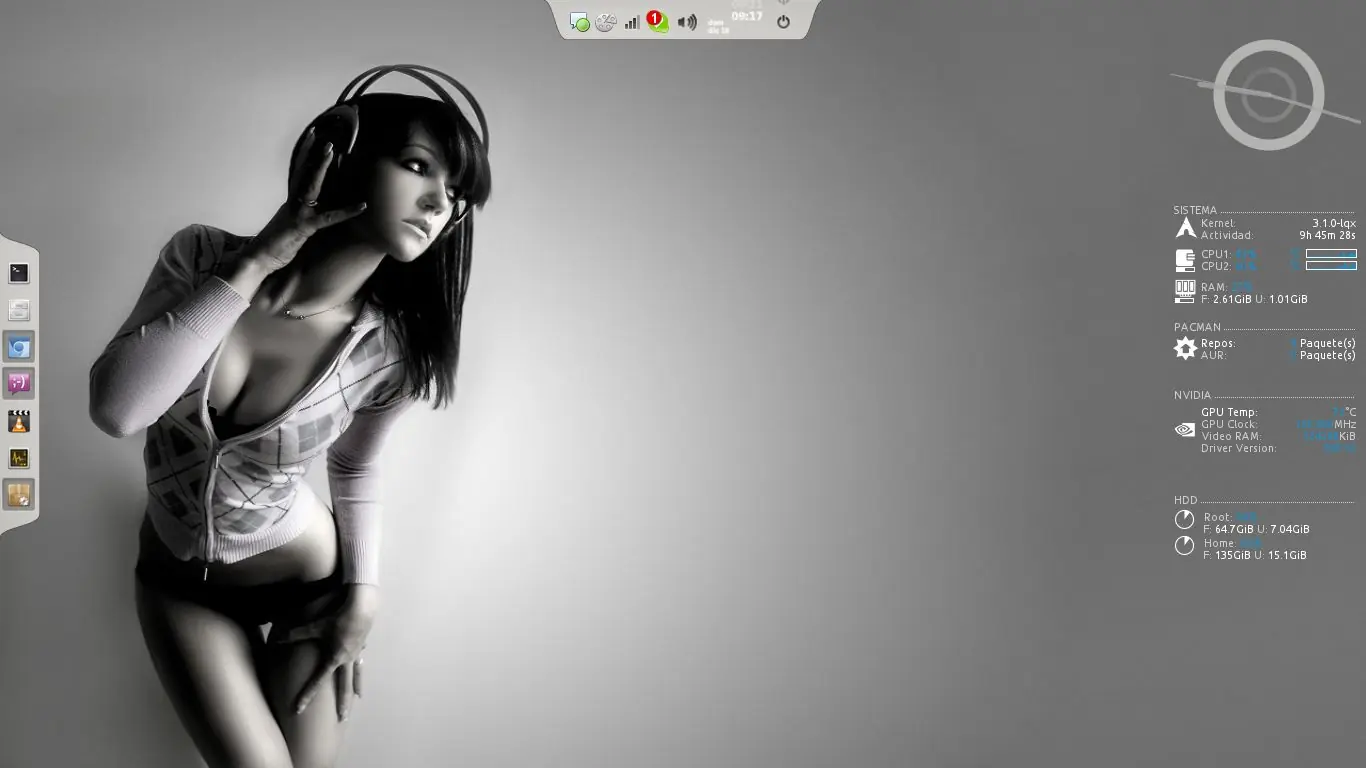This screenshot has width=1366, height=768.
Task: Open the purple smiley messenger dock icon
Action: coord(18,383)
